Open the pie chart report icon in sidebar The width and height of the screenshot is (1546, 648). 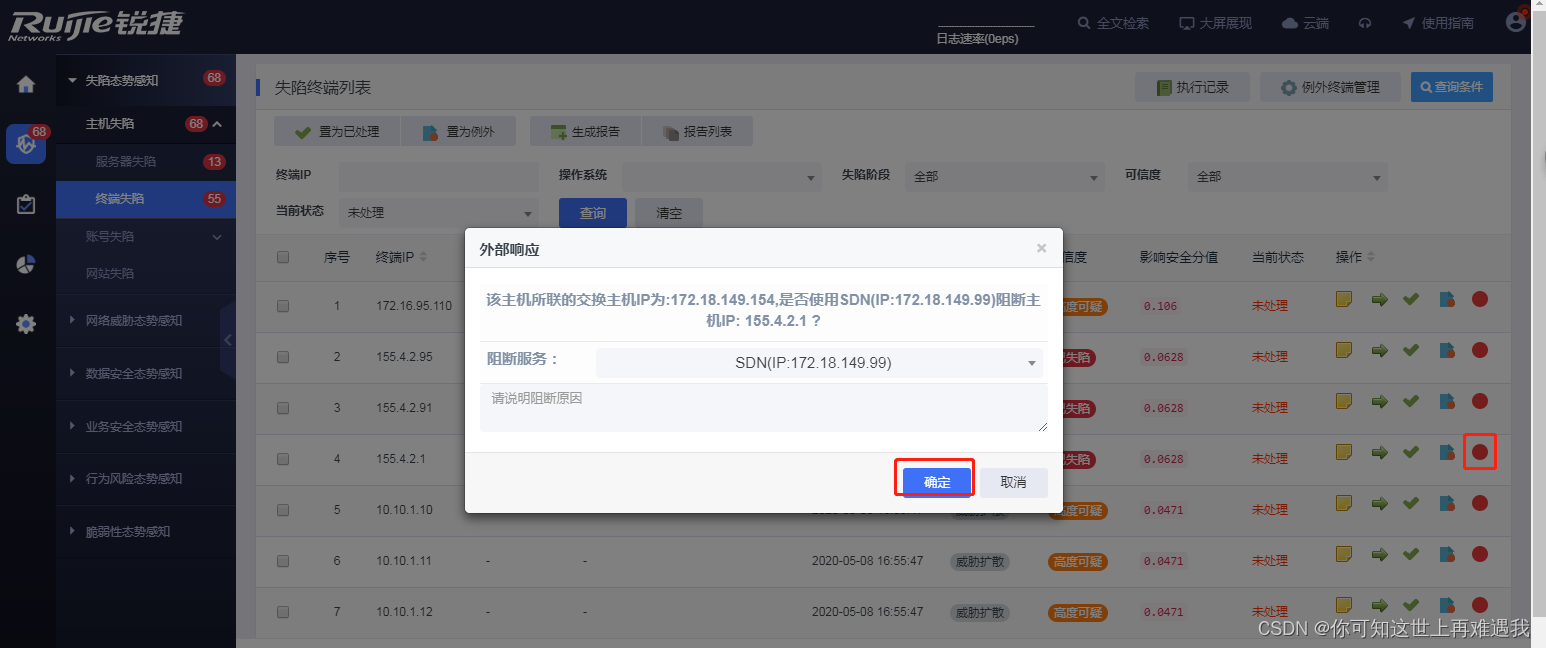point(26,264)
